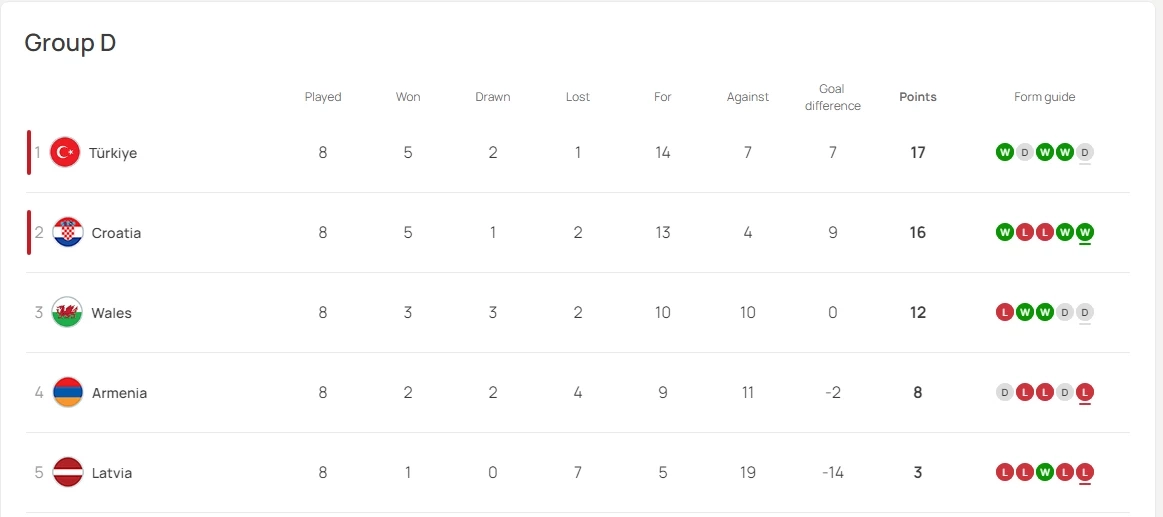Click Latvia's only green win form badge

click(1045, 473)
